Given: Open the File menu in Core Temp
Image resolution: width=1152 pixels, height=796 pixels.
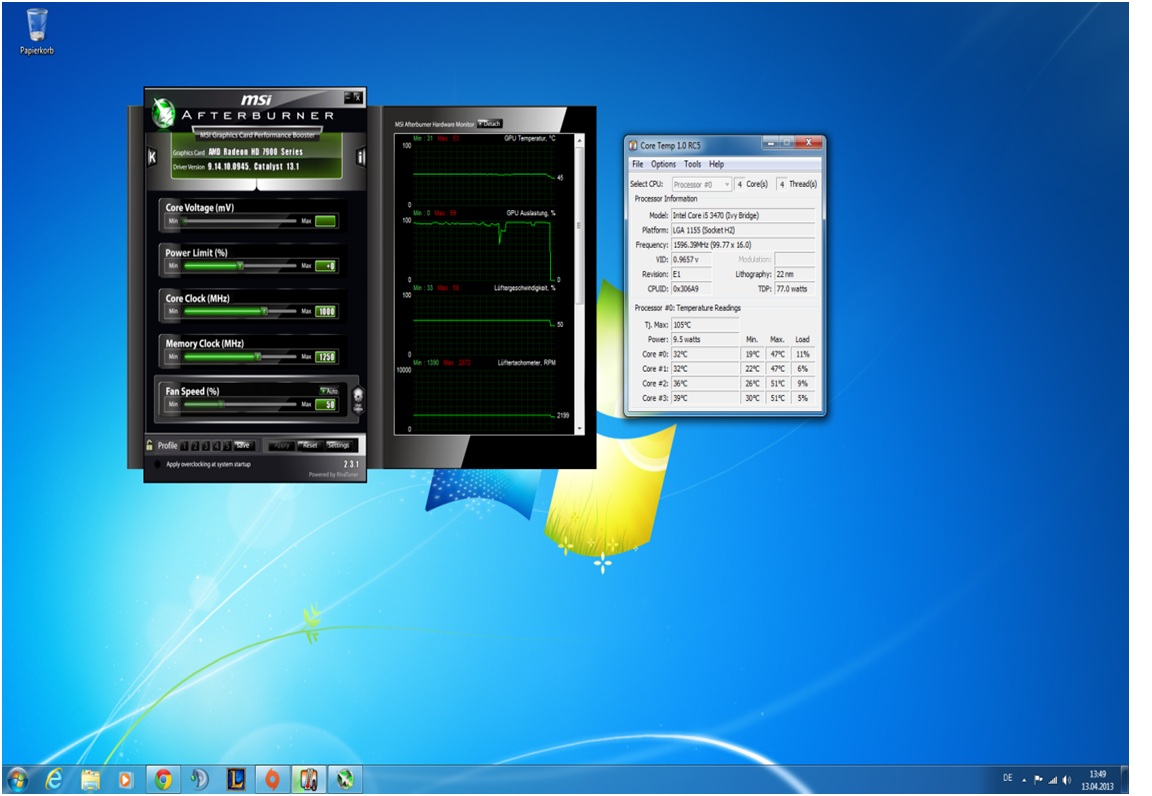Looking at the screenshot, I should click(x=638, y=164).
